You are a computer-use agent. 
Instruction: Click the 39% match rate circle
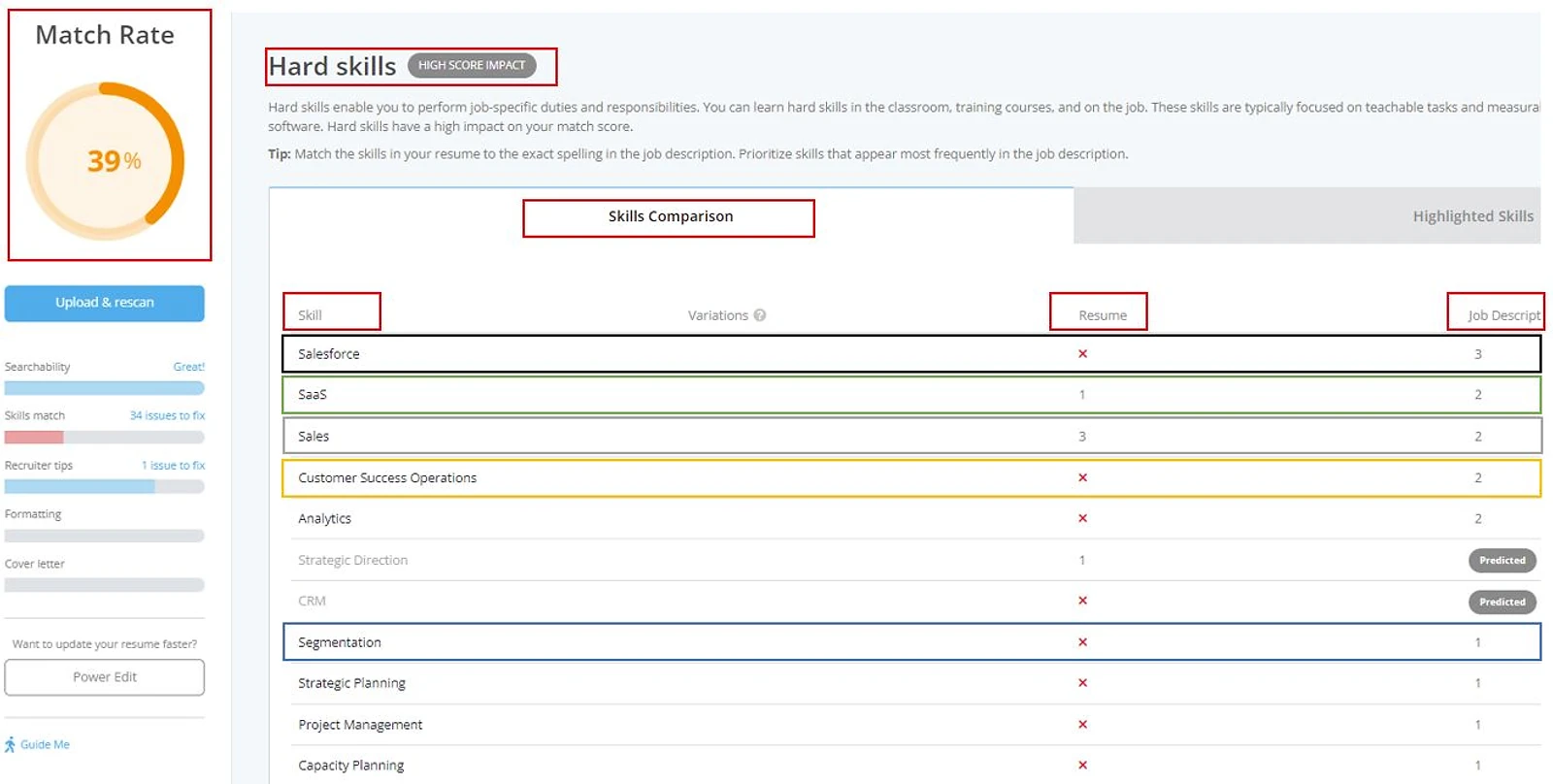click(x=105, y=161)
